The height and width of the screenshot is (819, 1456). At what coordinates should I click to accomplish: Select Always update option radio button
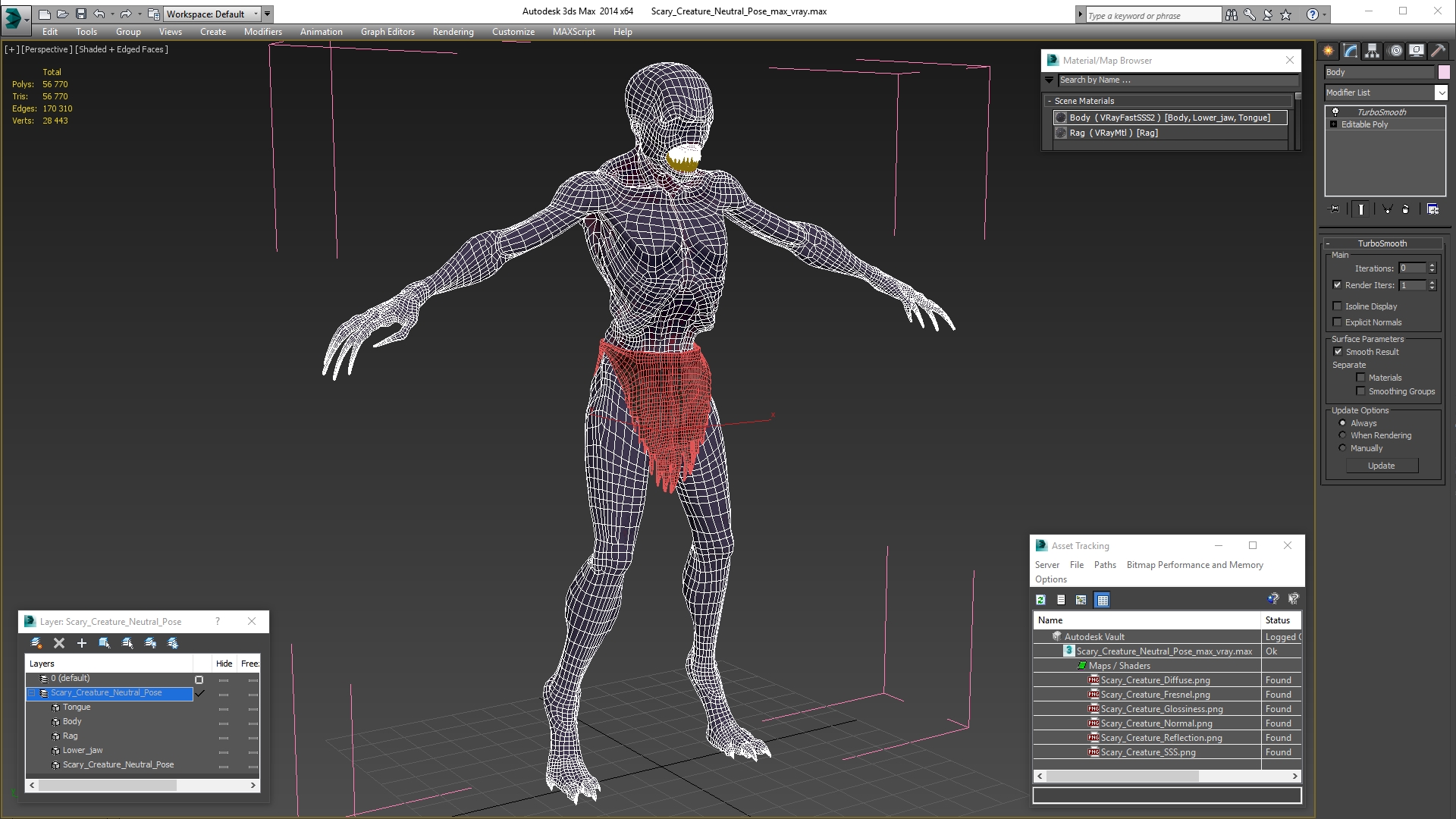1342,423
